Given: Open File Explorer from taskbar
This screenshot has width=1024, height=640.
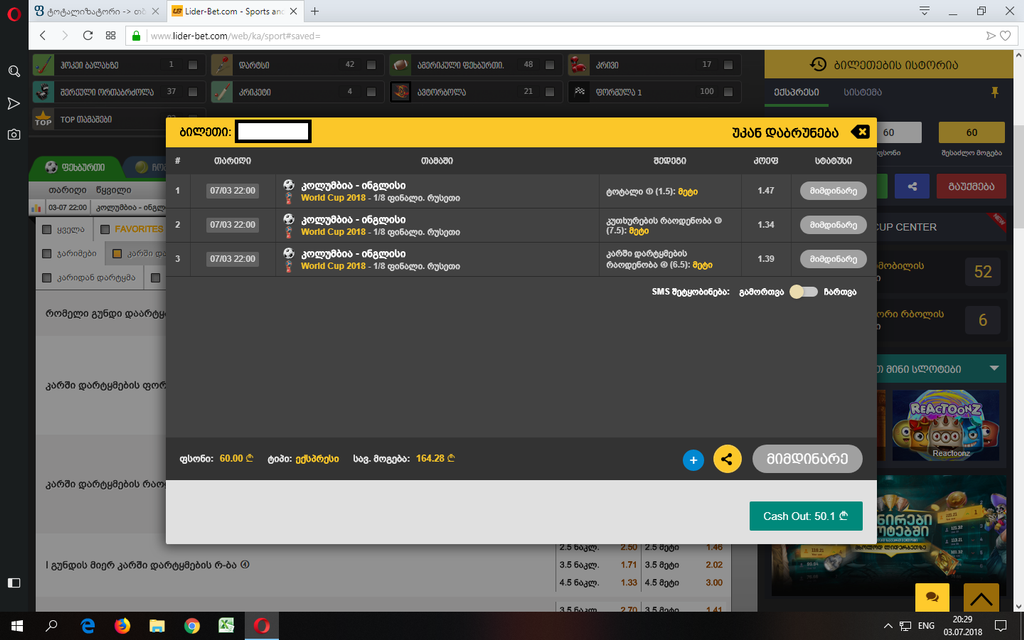Looking at the screenshot, I should coord(157,626).
